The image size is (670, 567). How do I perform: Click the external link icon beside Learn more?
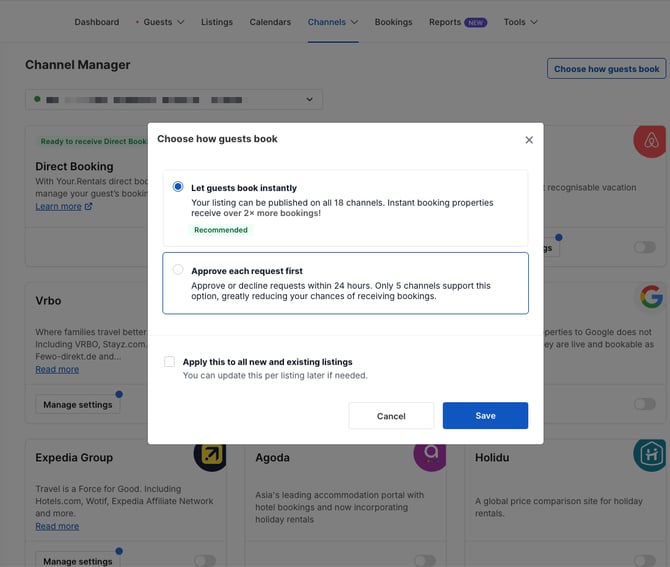coord(88,206)
